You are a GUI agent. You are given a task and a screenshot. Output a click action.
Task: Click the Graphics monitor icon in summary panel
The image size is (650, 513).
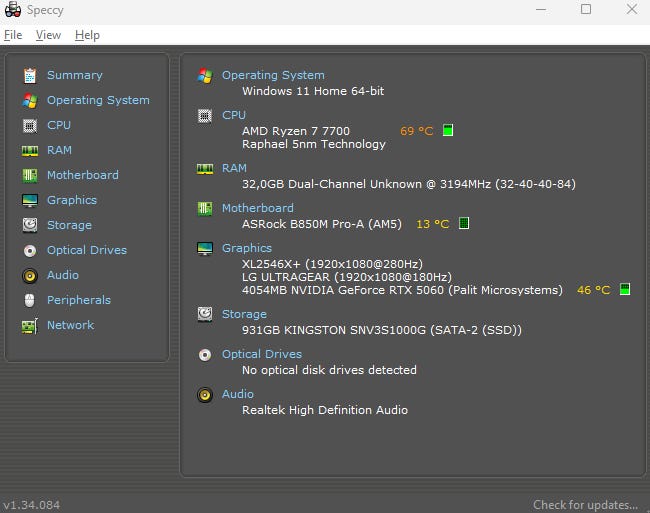click(205, 249)
